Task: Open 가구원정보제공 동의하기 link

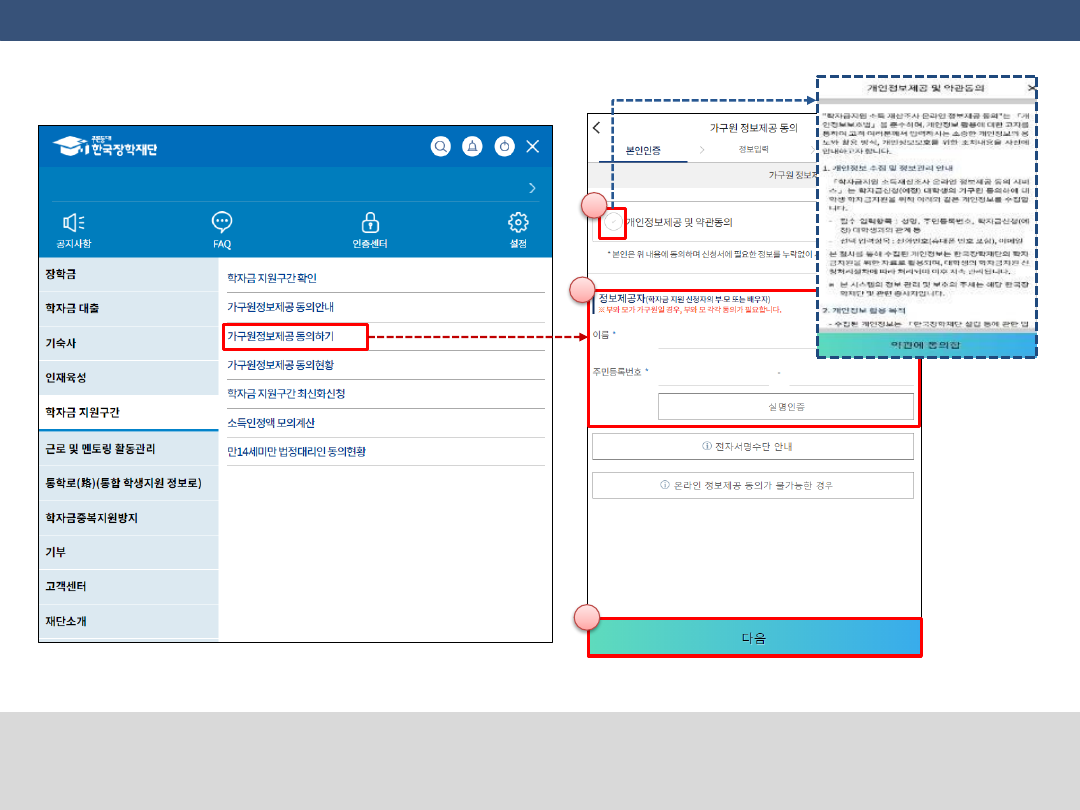Action: (x=295, y=336)
